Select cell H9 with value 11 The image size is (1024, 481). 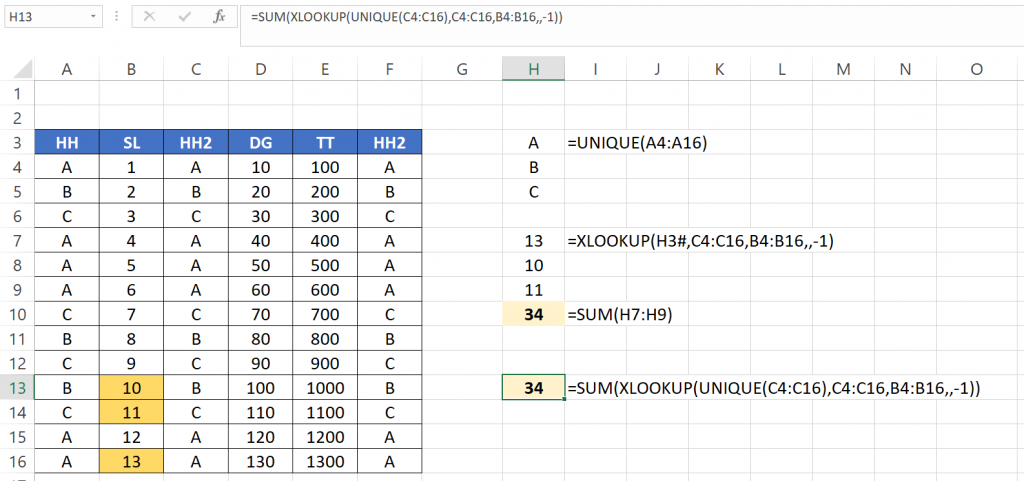tap(534, 290)
